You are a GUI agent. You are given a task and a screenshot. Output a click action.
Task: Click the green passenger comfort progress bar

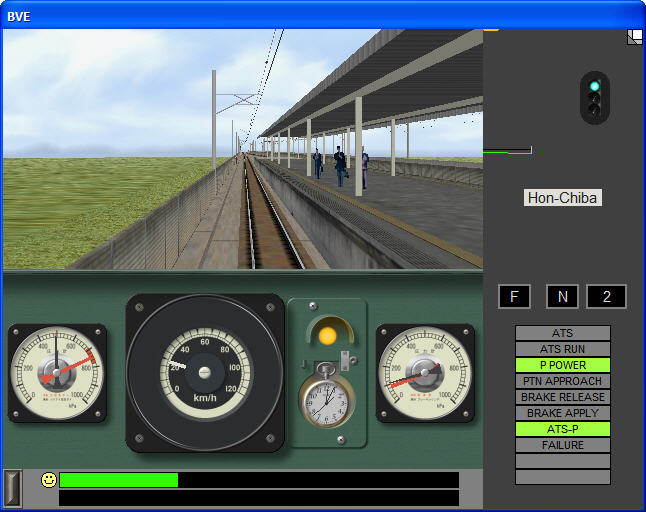119,480
